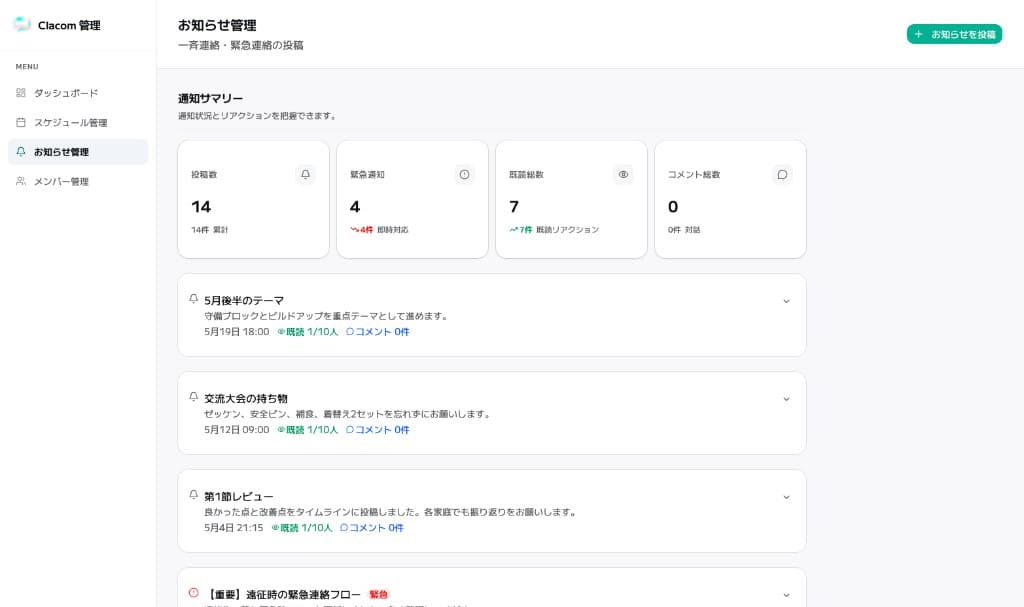1024x607 pixels.
Task: Open ダッシュボード in the sidebar
Action: [x=78, y=93]
